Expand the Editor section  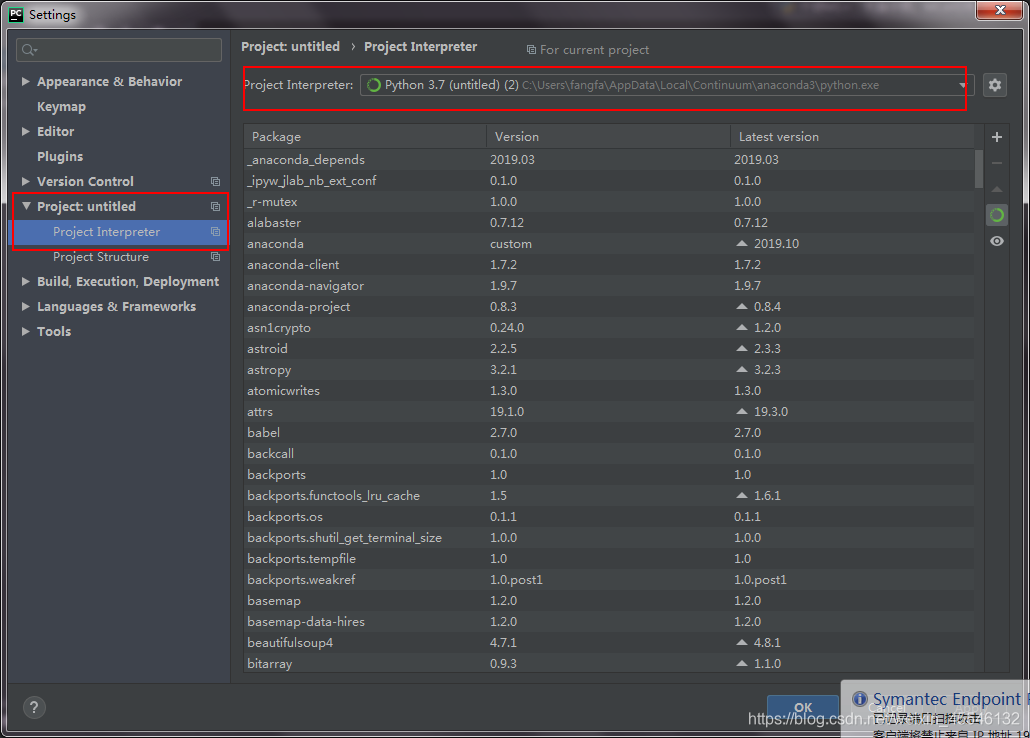pyautogui.click(x=26, y=131)
